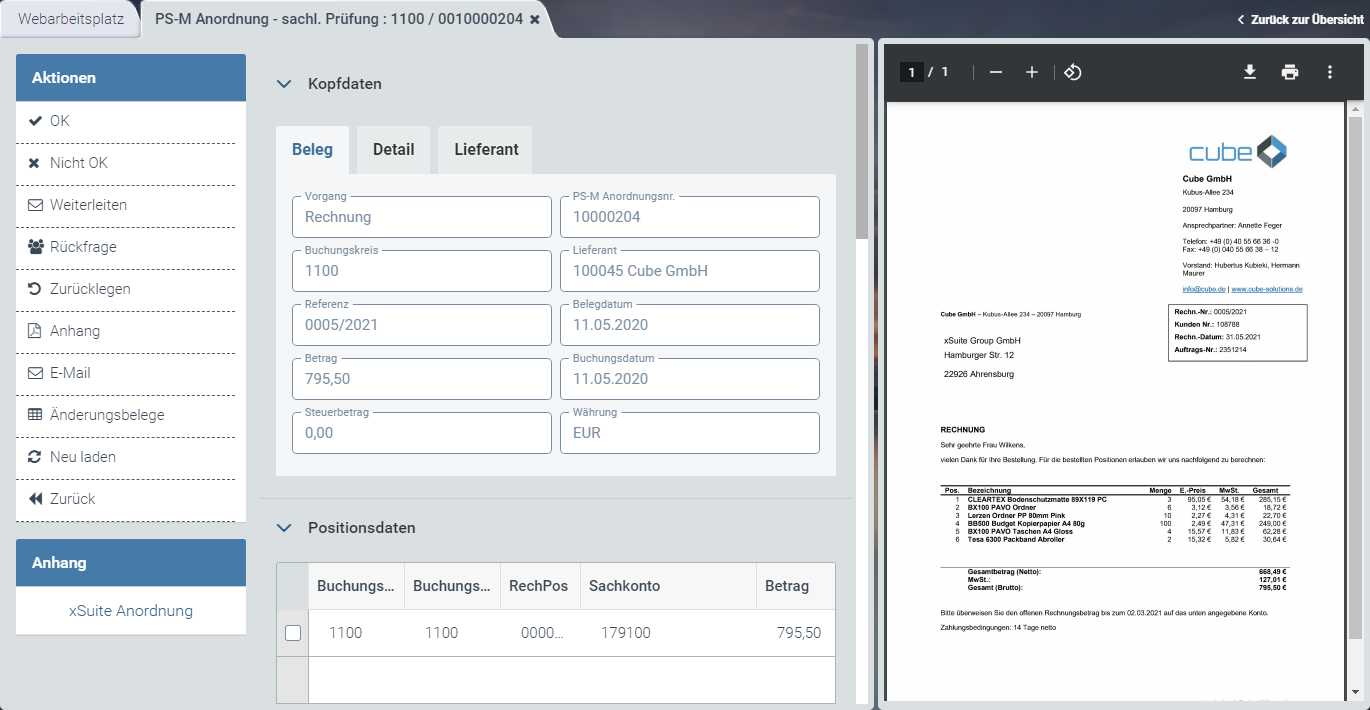Click the PDF page number field
1370x710 pixels.
[x=911, y=72]
